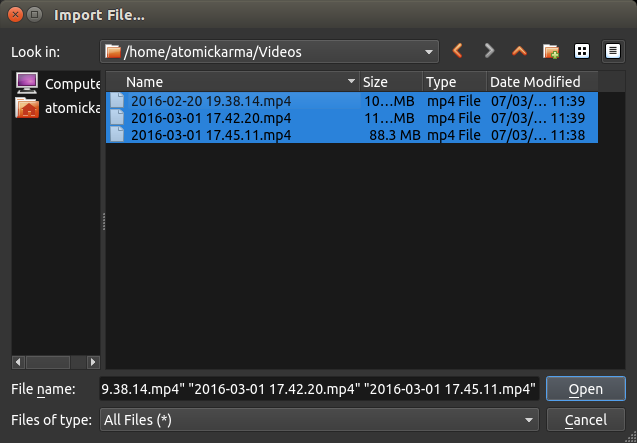Navigate up to the parent directory
This screenshot has height=443, width=637.
point(520,51)
